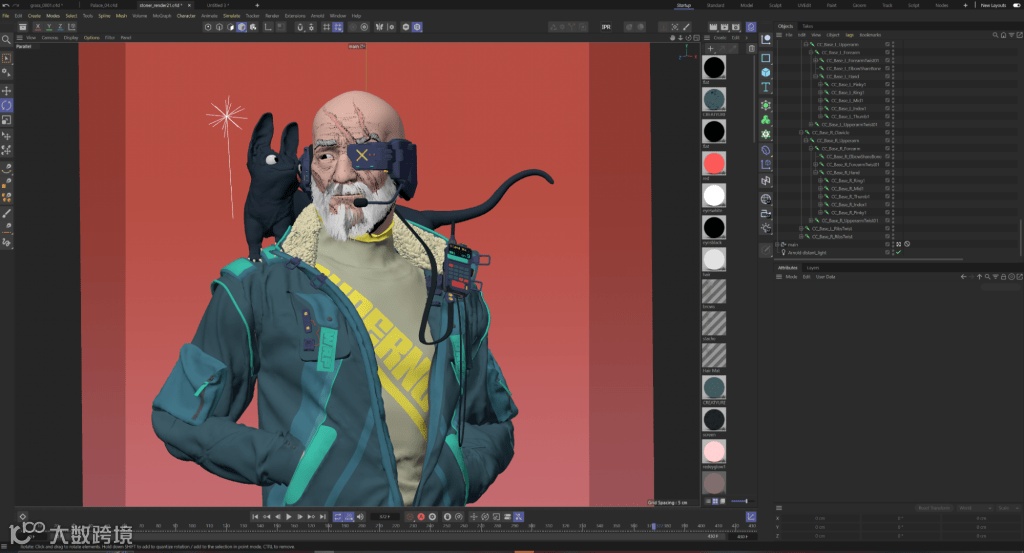
Task: Collapse CC_Base_L_Hand tree node
Action: tap(816, 76)
